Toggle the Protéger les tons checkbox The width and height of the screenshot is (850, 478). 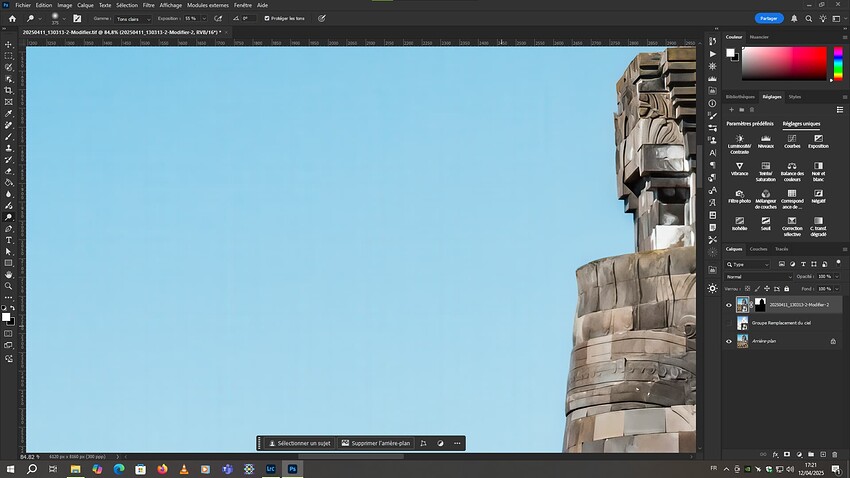point(267,18)
